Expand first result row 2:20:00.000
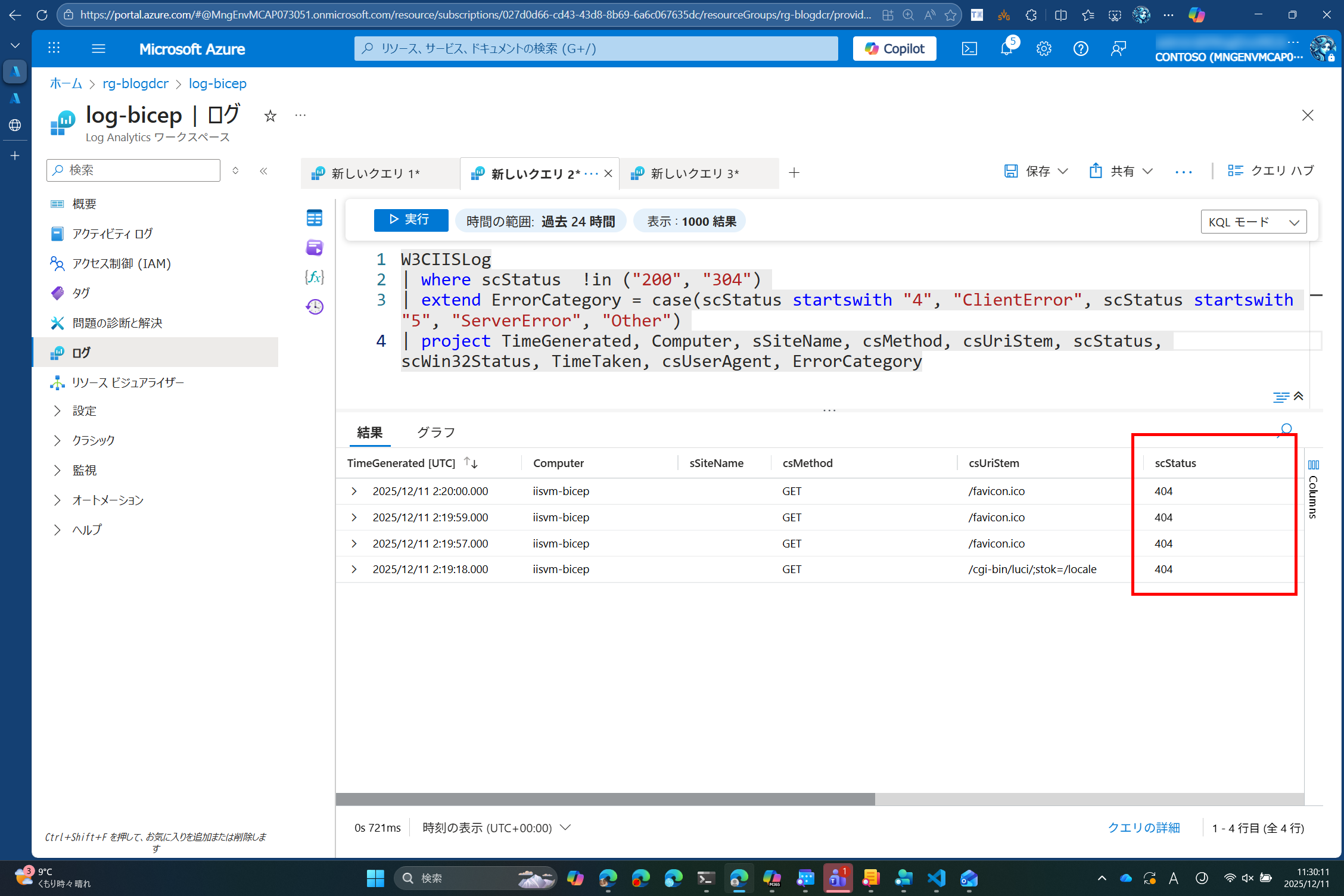 354,491
